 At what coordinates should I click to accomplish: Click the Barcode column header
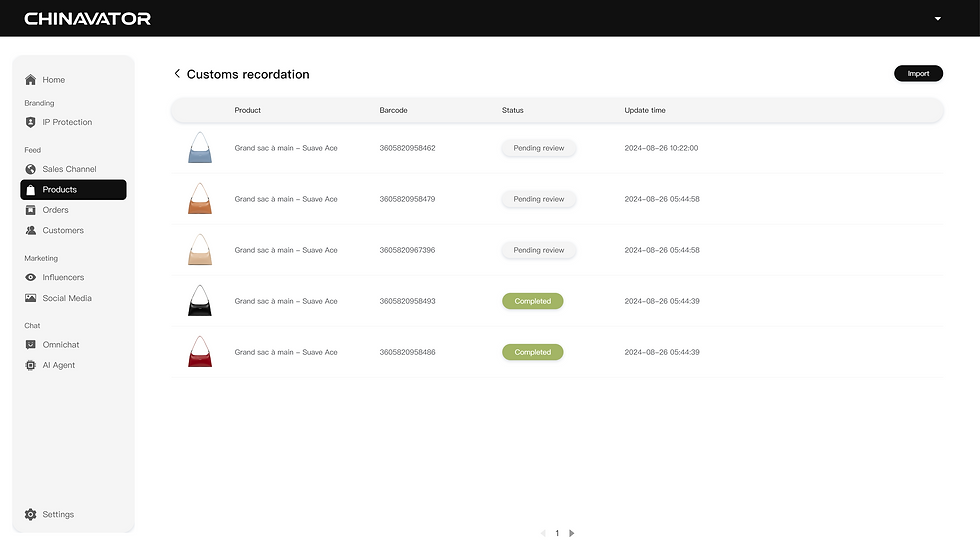tap(393, 110)
